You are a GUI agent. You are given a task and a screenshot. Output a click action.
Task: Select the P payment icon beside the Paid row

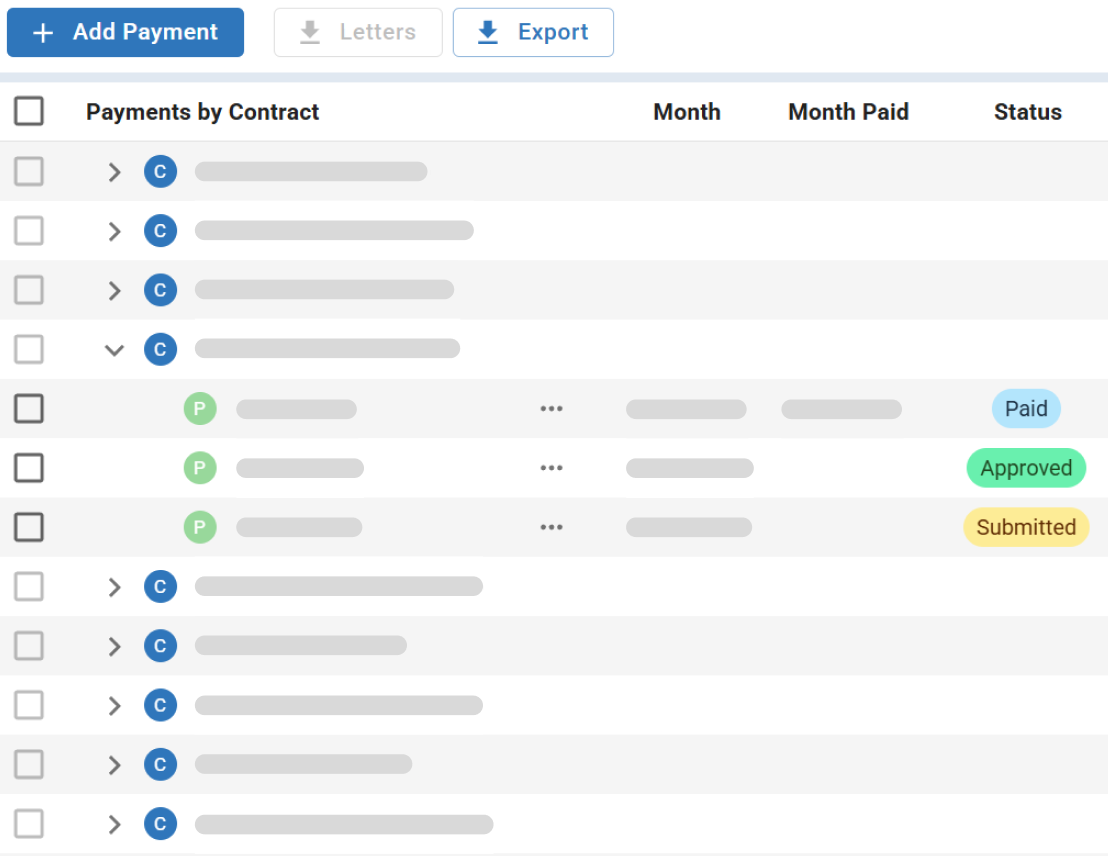coord(200,408)
